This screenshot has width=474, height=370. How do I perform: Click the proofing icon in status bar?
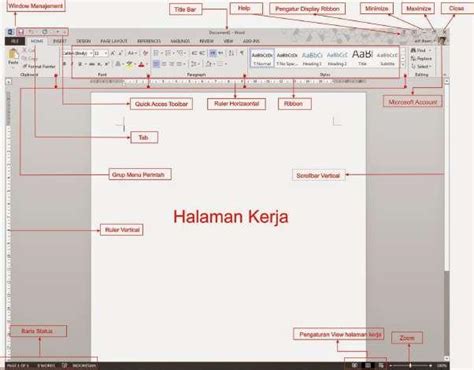[65, 366]
